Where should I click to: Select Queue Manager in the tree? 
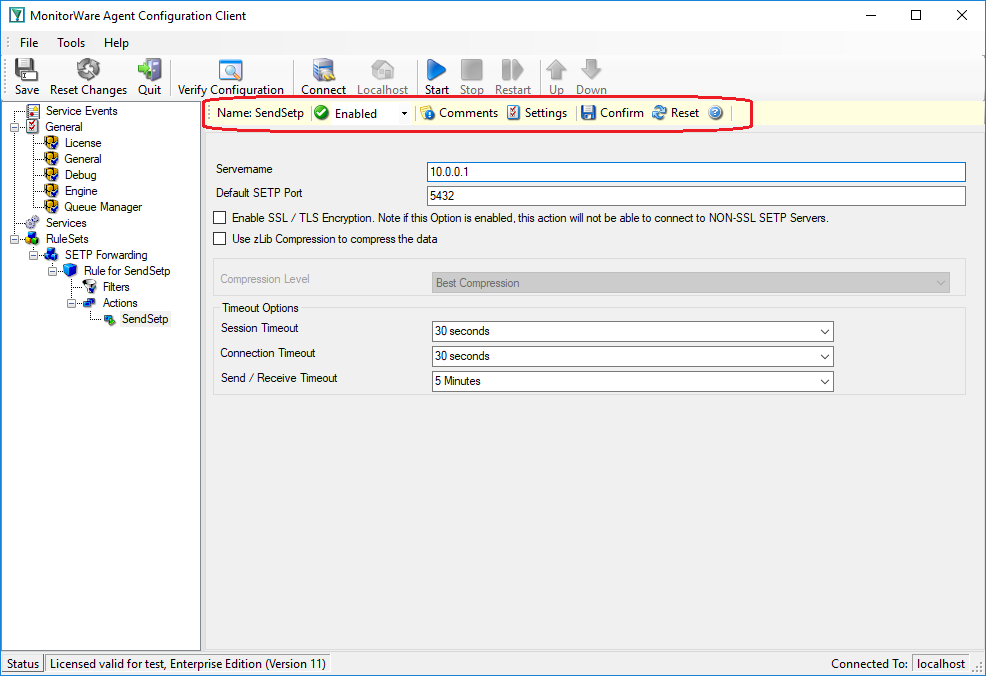tap(103, 207)
